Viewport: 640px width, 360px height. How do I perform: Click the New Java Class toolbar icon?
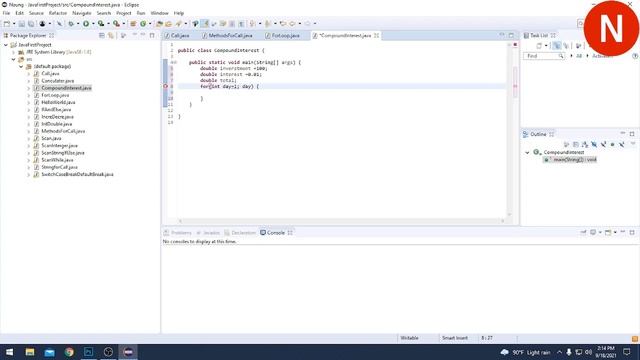[x=143, y=24]
